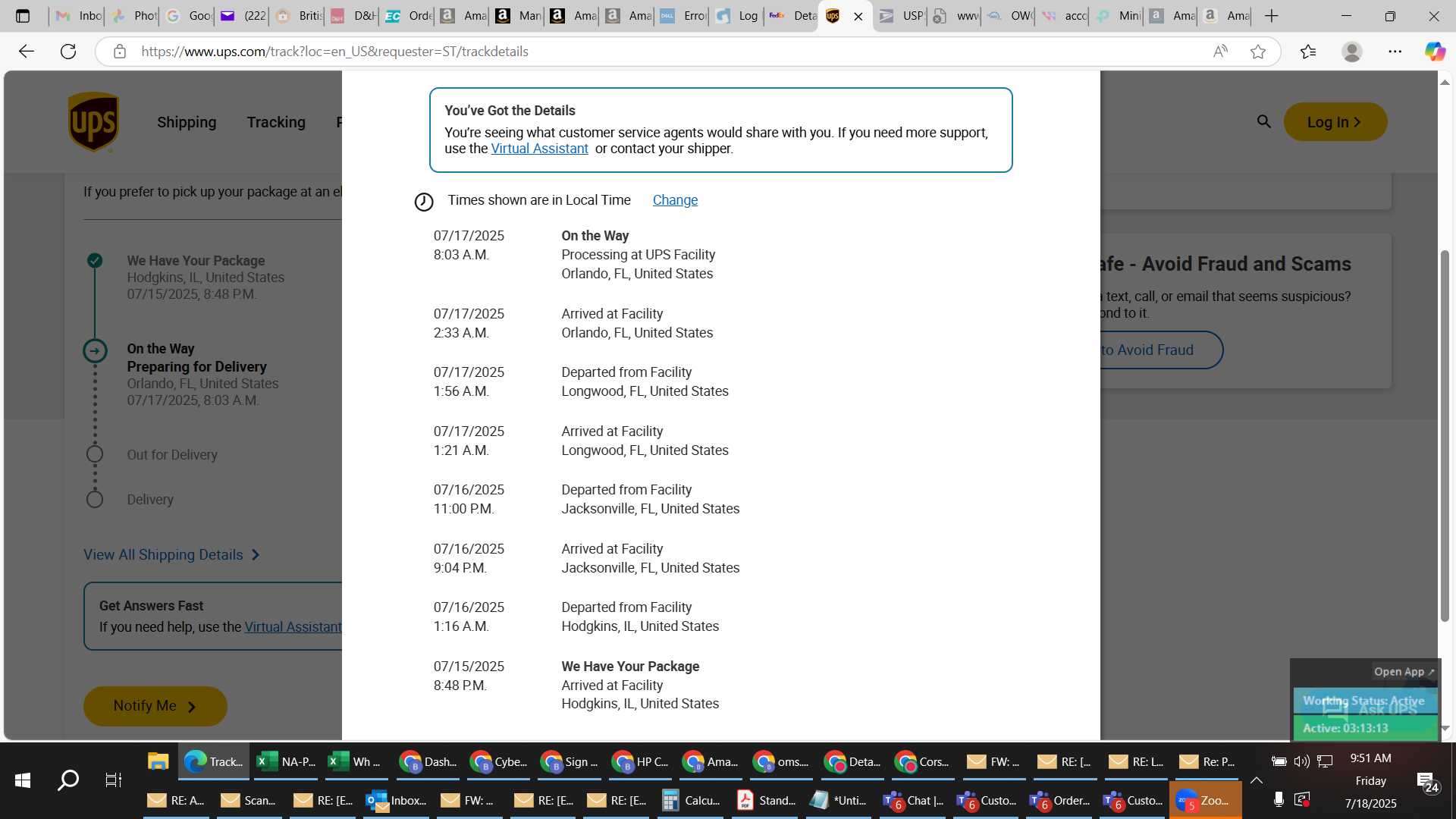Open the Zoom taskbar item
Viewport: 1456px width, 819px height.
pos(1205,800)
